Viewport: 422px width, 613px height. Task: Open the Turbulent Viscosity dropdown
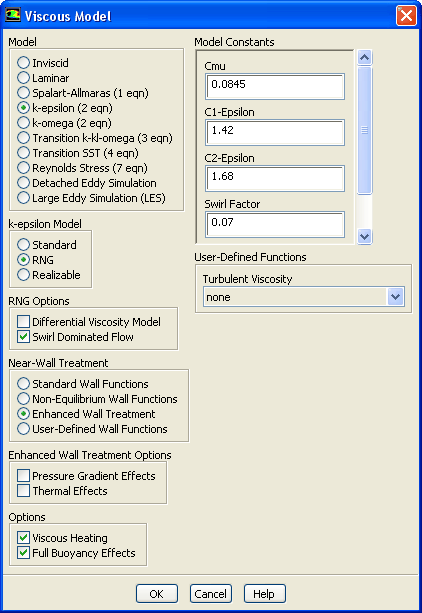(x=396, y=297)
